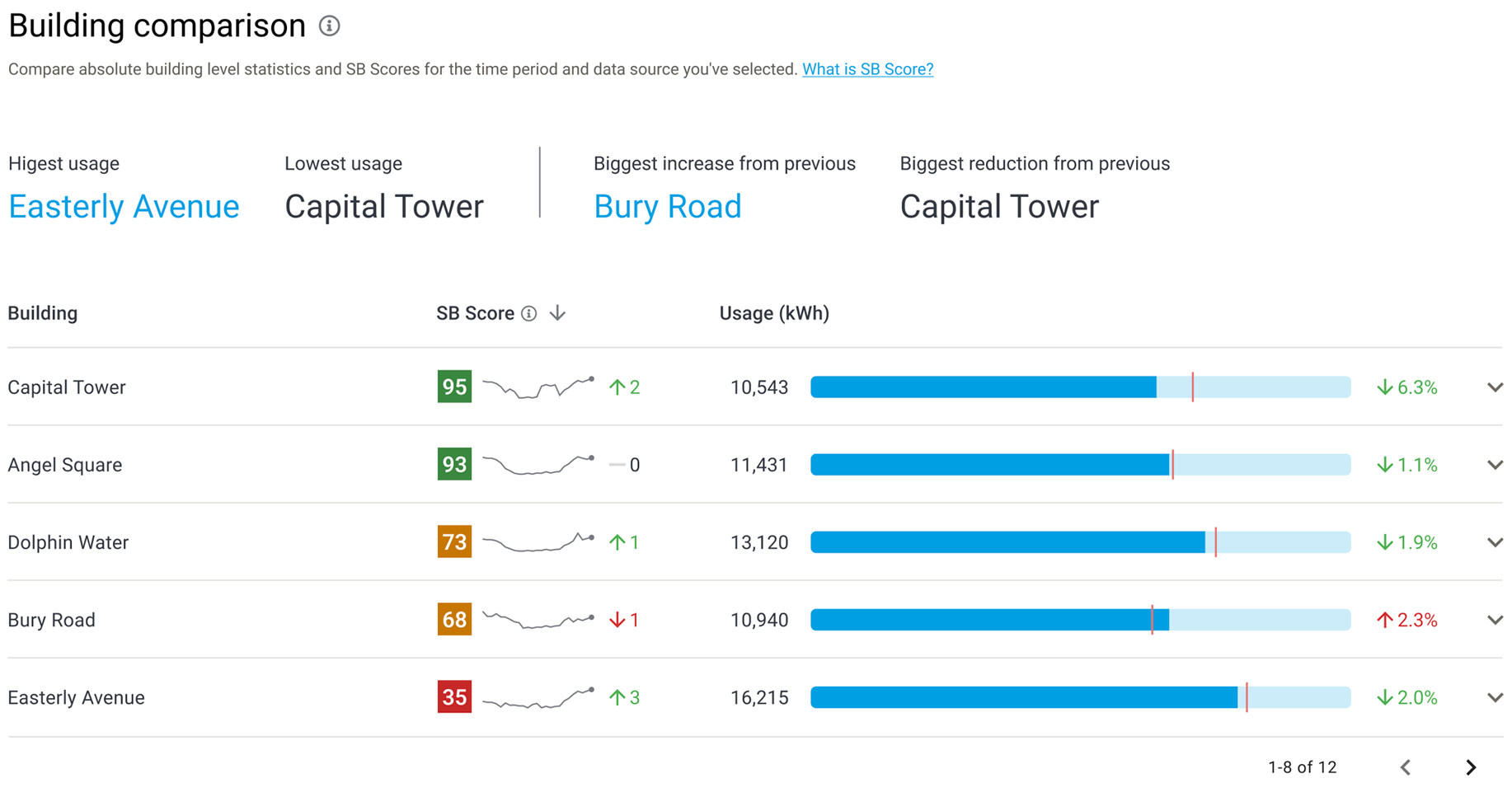1512x797 pixels.
Task: Go to the next page of buildings
Action: [x=1471, y=767]
